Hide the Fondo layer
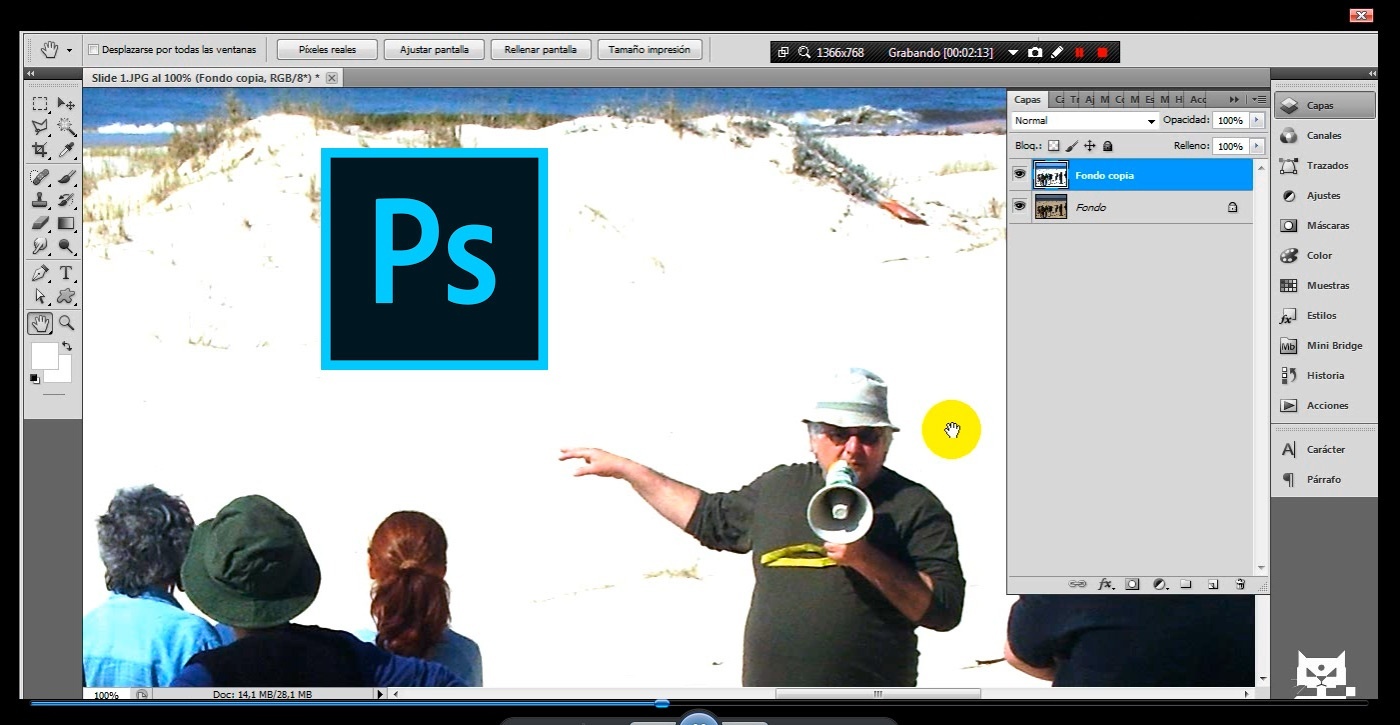The image size is (1400, 725). coord(1019,207)
